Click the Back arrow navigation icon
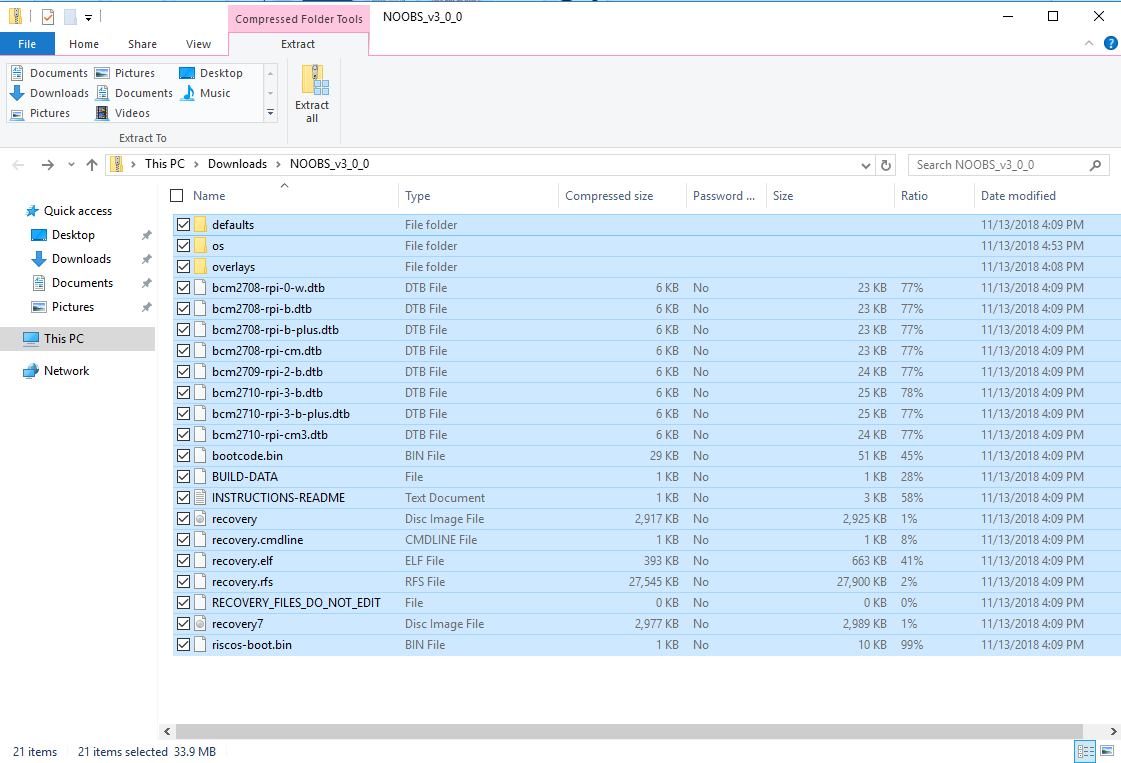 [19, 165]
